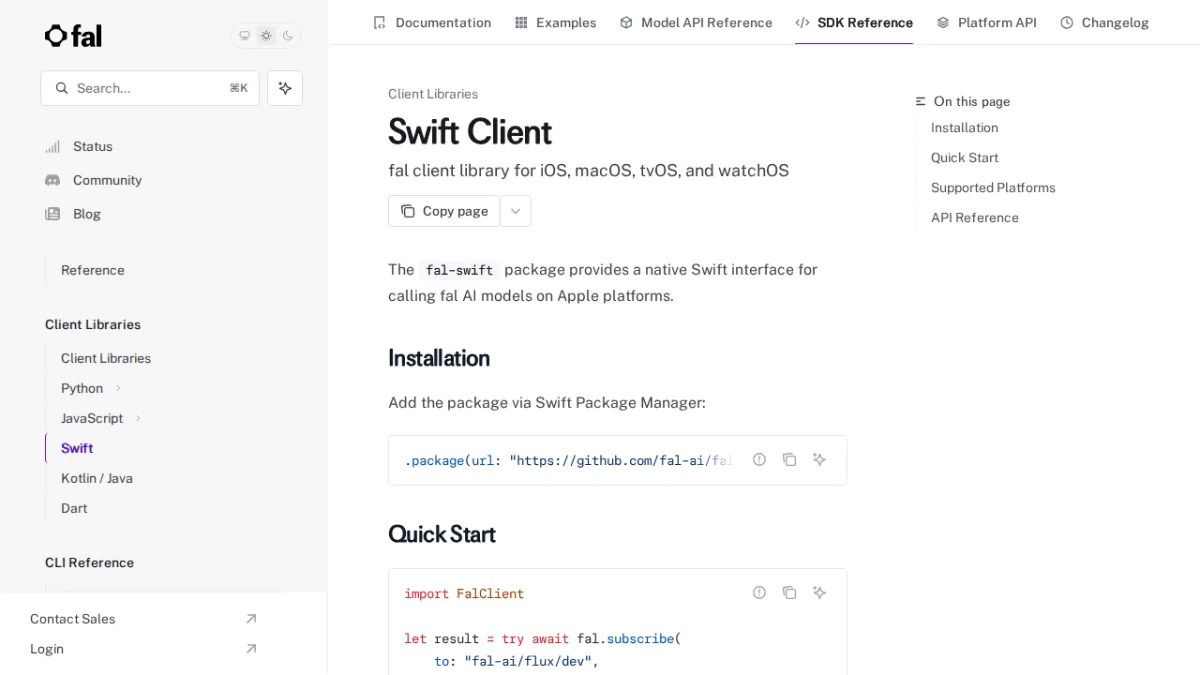Select the SDK Reference tab
This screenshot has height=675, width=1200.
tap(854, 22)
